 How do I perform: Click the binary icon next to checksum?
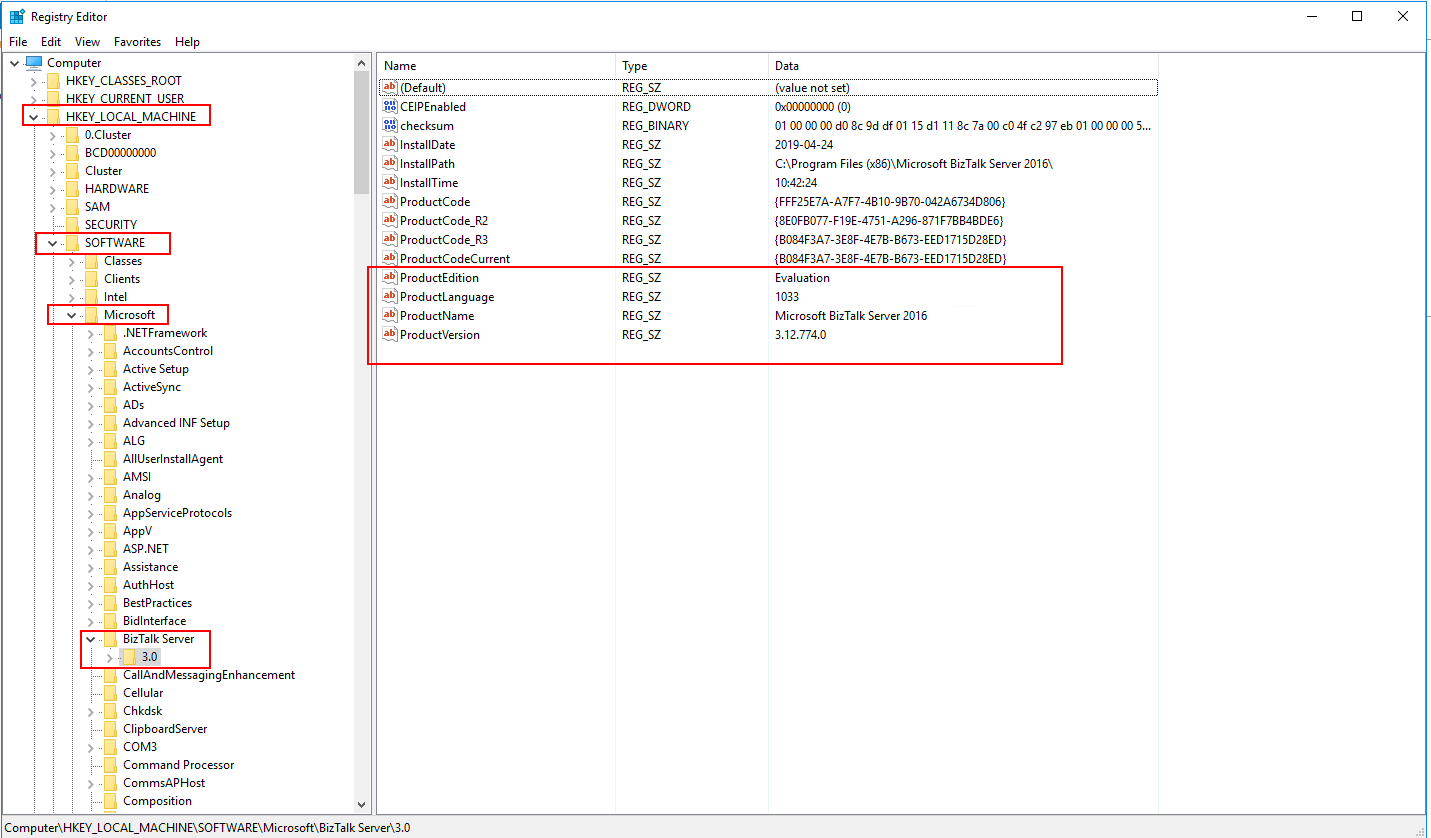pos(390,126)
